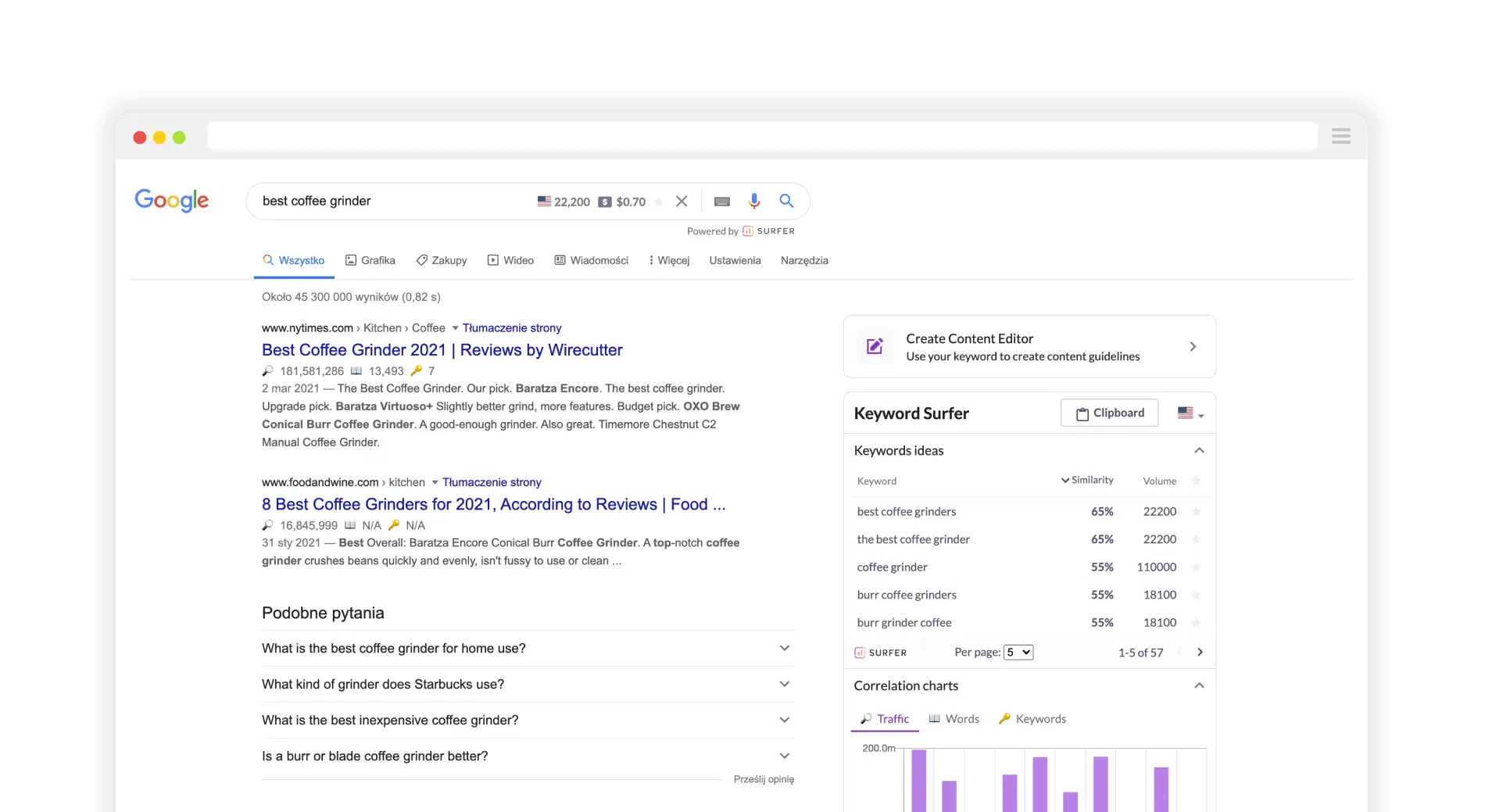
Task: Open Create Content Editor arrow
Action: point(1193,346)
